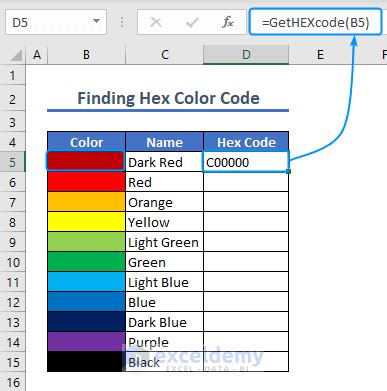Screen dimensions: 387x391
Task: Select the 'Orange' name cell
Action: click(164, 202)
